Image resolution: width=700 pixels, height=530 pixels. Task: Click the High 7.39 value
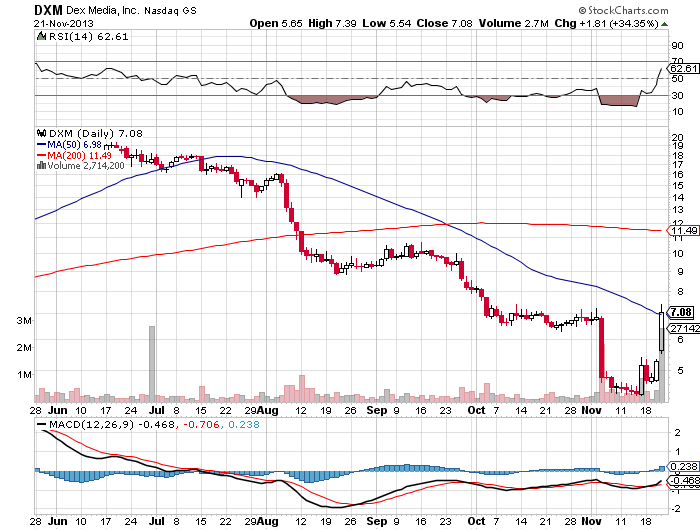332,23
